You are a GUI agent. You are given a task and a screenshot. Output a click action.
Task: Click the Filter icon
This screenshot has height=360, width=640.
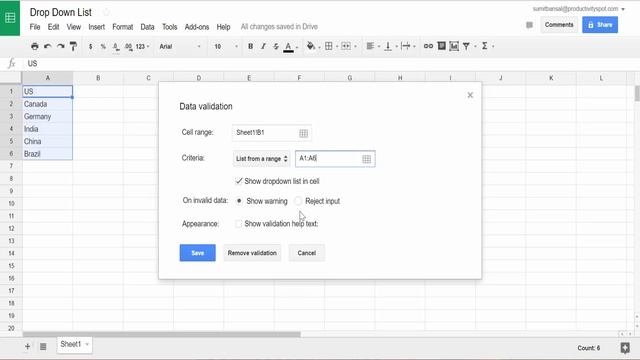tap(466, 46)
